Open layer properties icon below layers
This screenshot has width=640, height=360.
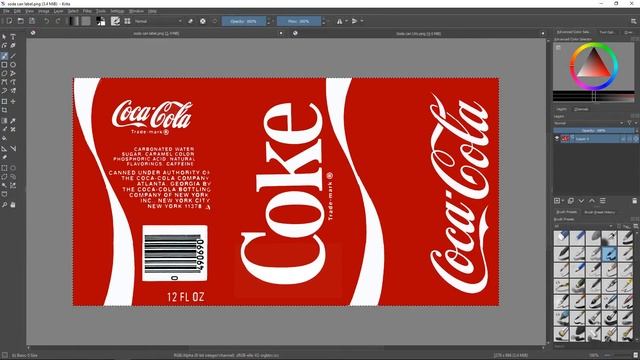click(x=602, y=200)
